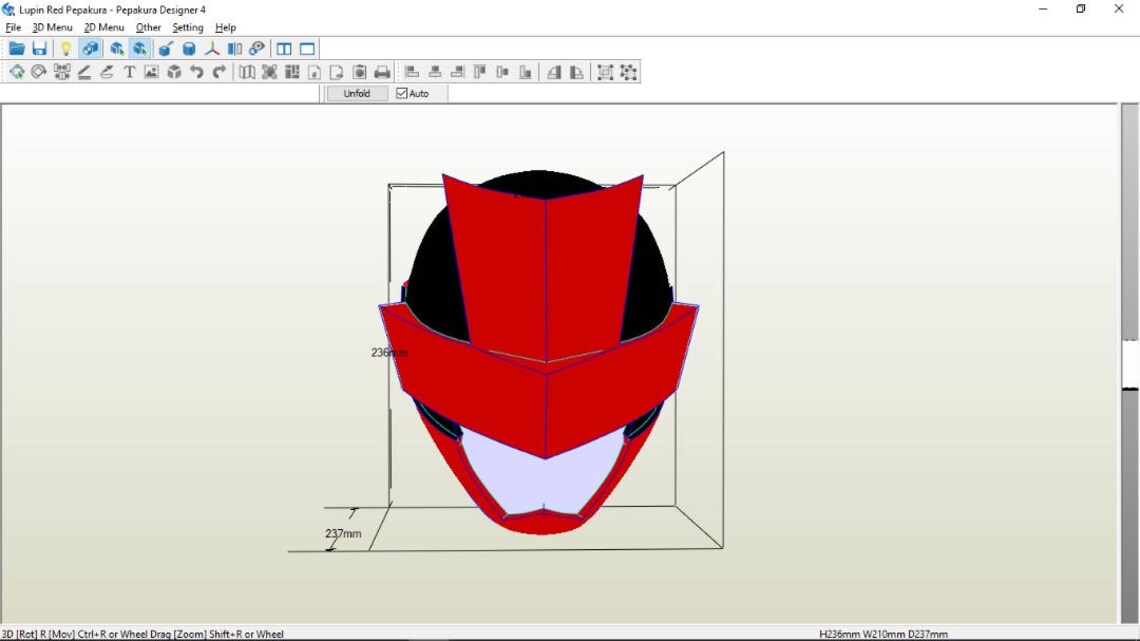
Task: Open a Pepakura file
Action: 17,48
